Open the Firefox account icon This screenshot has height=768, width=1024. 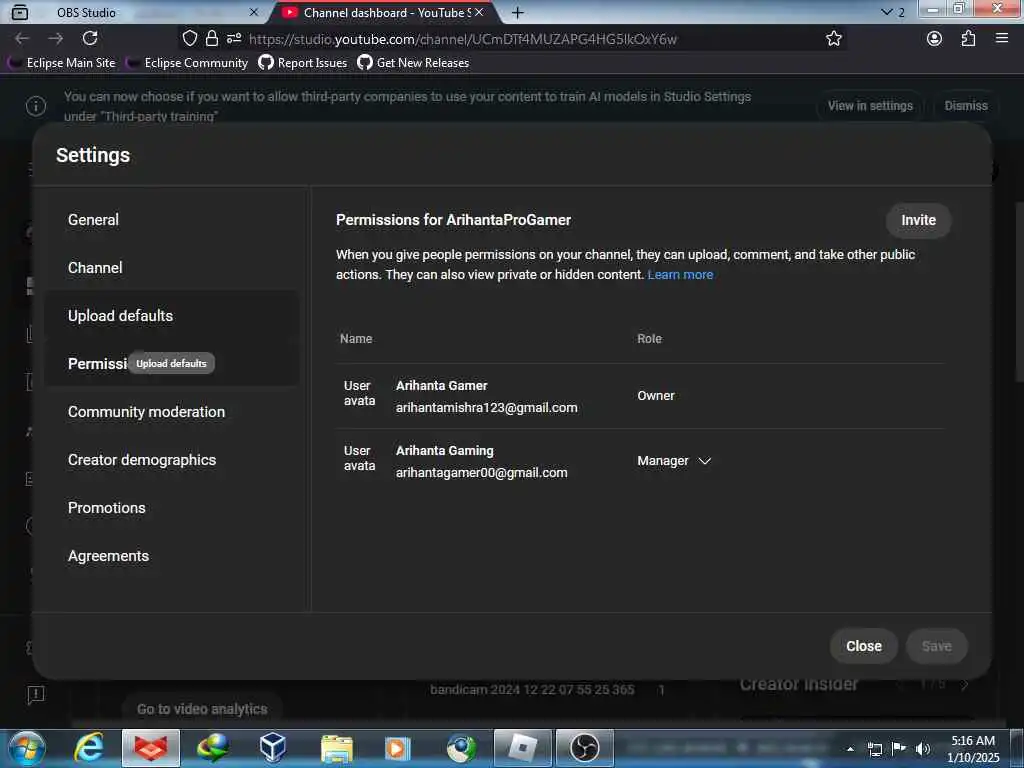pos(935,39)
